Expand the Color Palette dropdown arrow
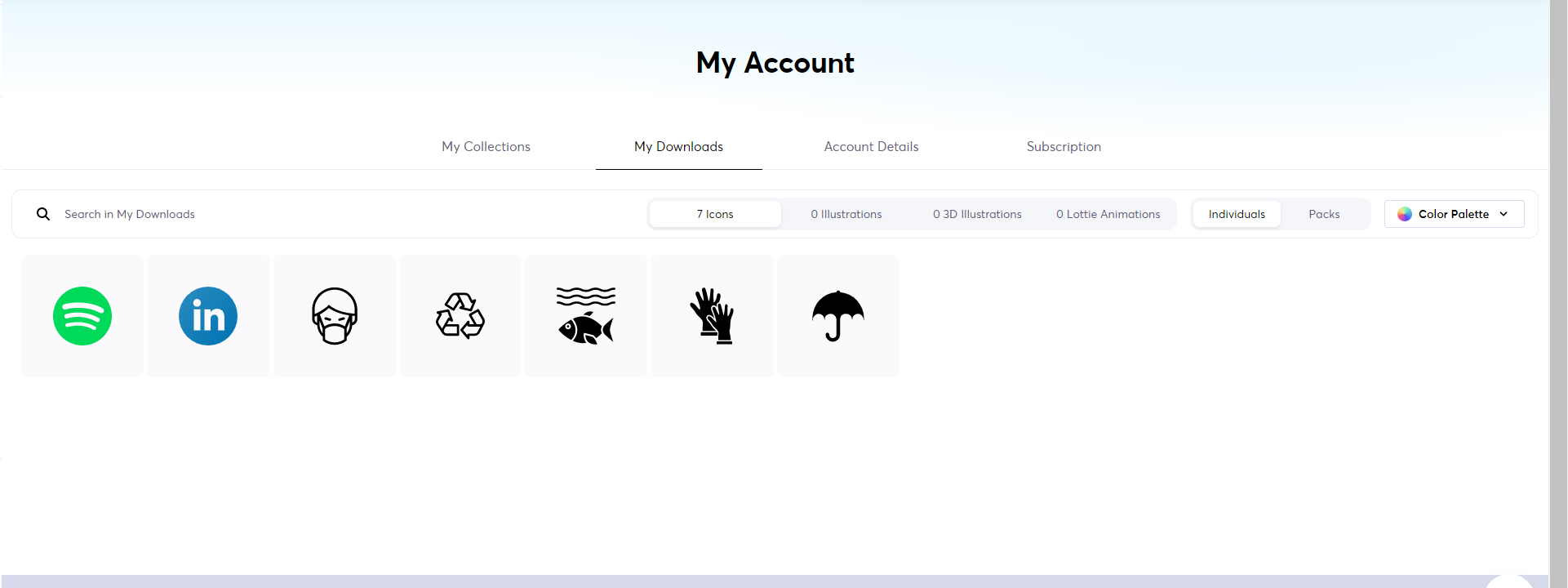 [1504, 214]
